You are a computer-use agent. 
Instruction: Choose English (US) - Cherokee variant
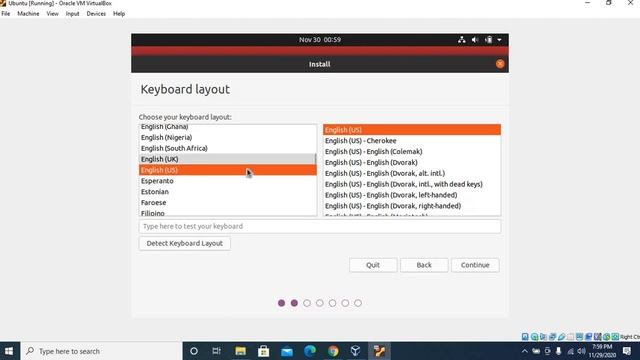click(412, 140)
